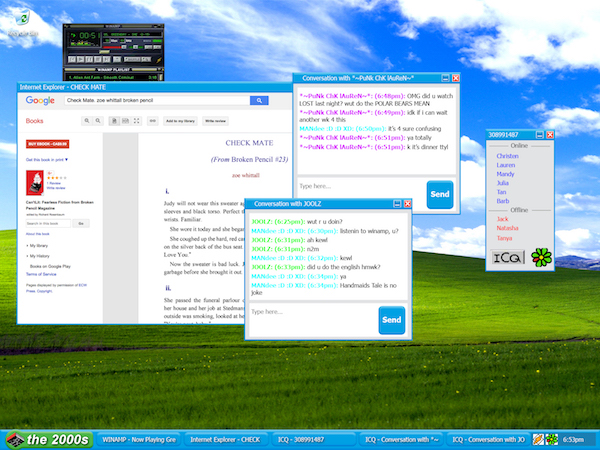Viewport: 600px width, 450px height.
Task: Toggle Winamp repeat button
Action: [x=146, y=59]
